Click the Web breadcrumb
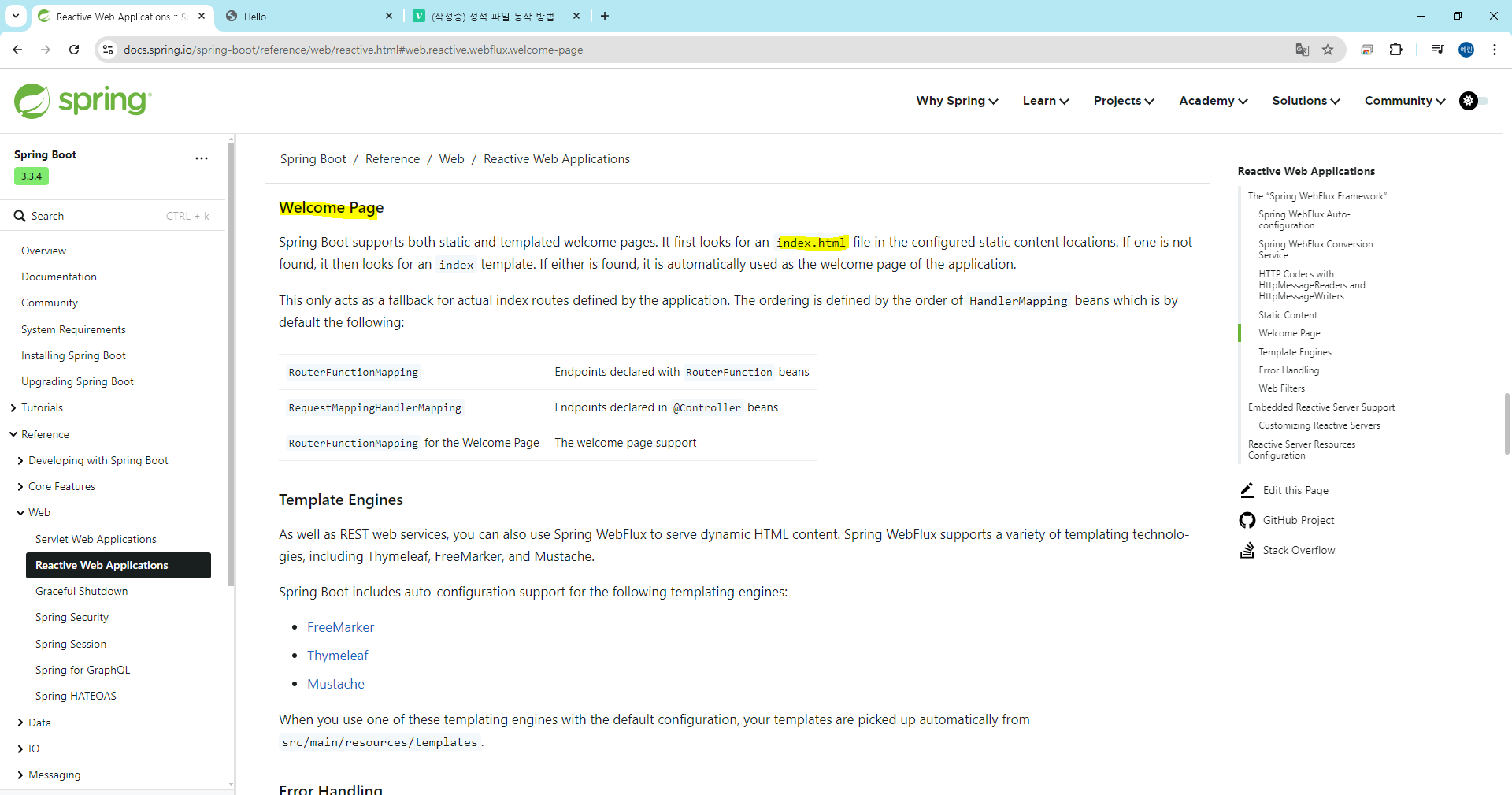The width and height of the screenshot is (1512, 795). (451, 159)
